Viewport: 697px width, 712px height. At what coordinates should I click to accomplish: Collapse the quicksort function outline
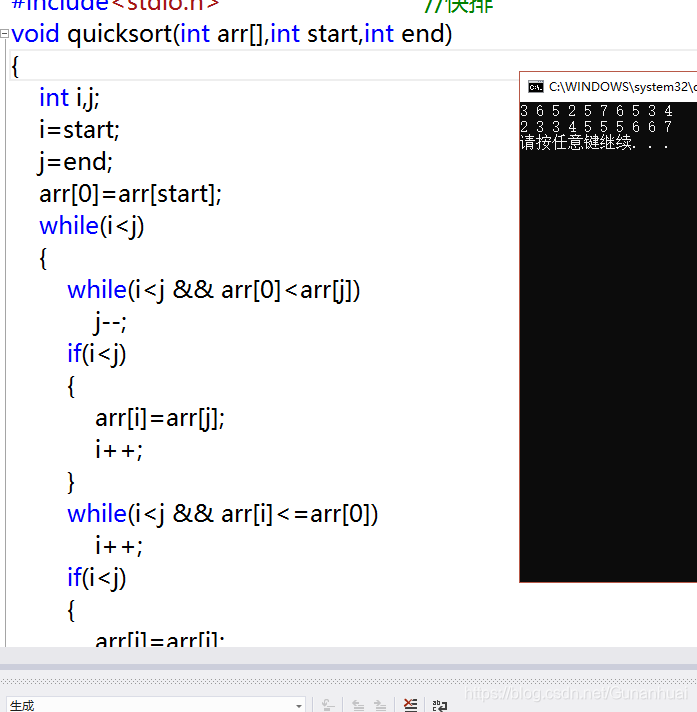pos(4,34)
